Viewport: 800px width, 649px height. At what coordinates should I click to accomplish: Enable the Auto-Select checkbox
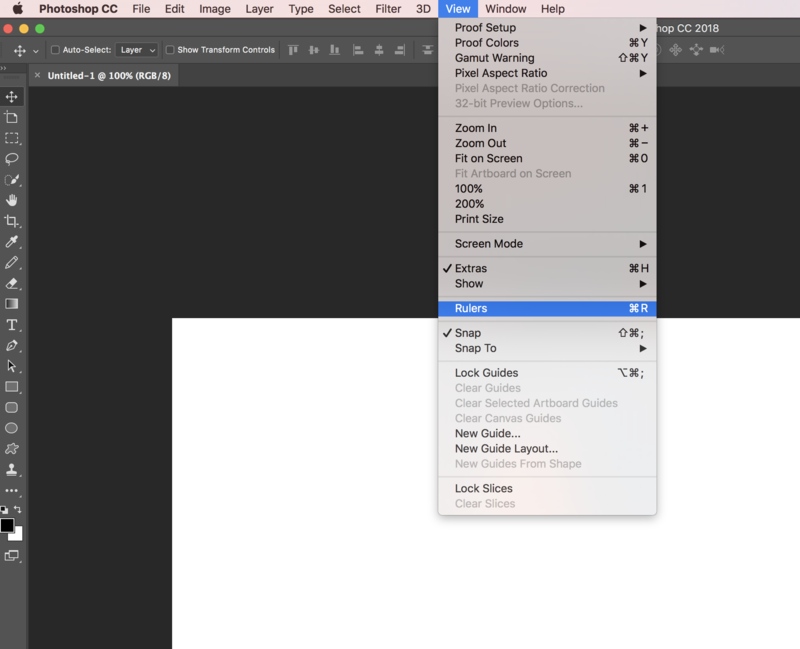[x=55, y=50]
